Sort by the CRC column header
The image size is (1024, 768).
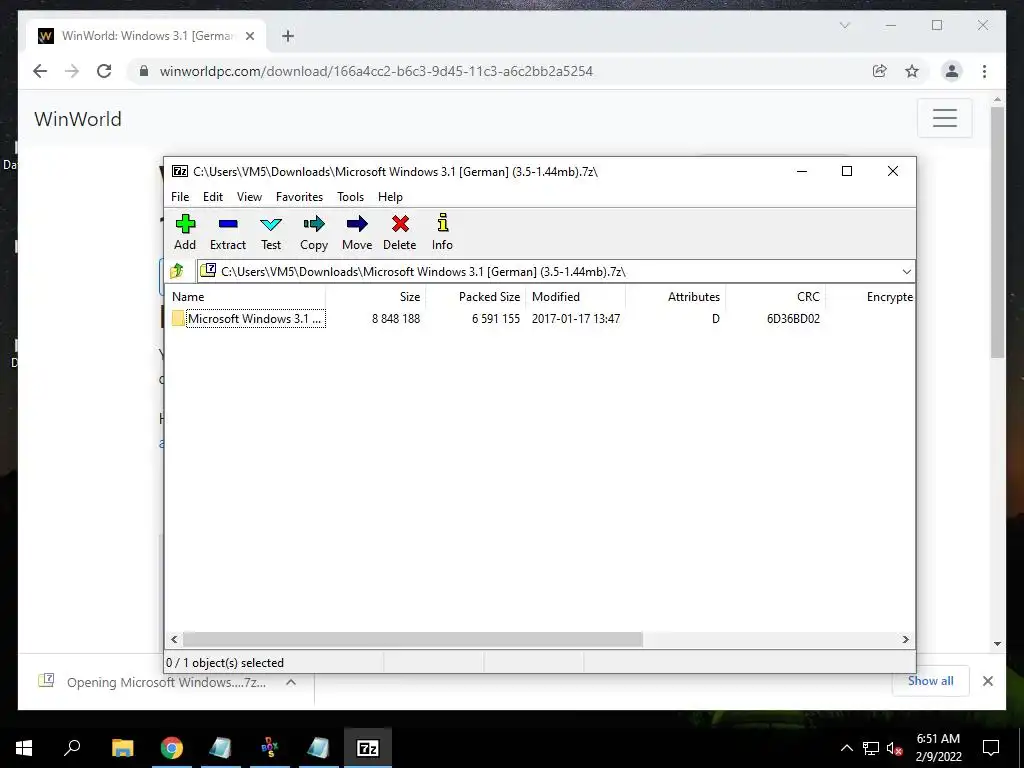coord(776,296)
